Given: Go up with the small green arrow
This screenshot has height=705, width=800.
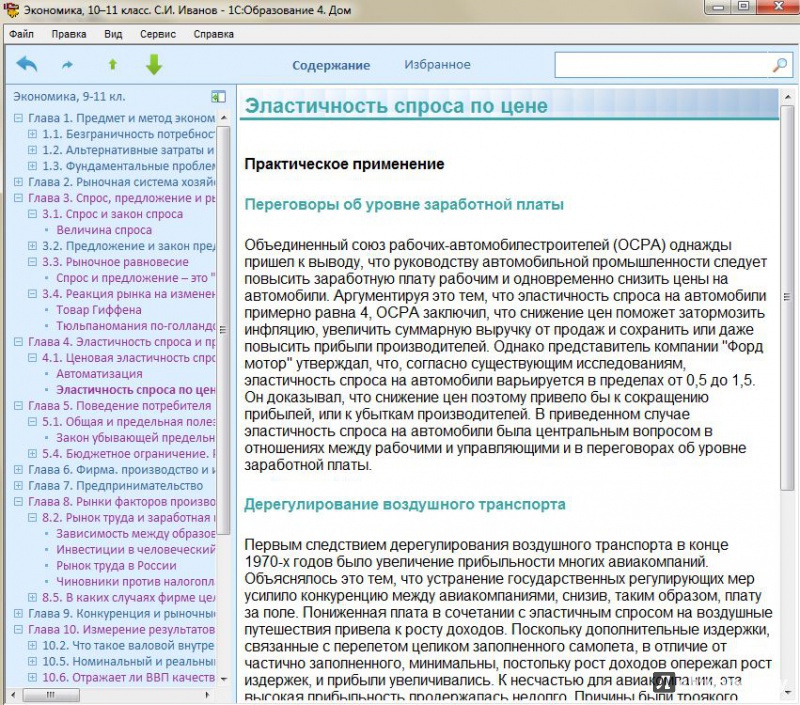Looking at the screenshot, I should [x=113, y=64].
